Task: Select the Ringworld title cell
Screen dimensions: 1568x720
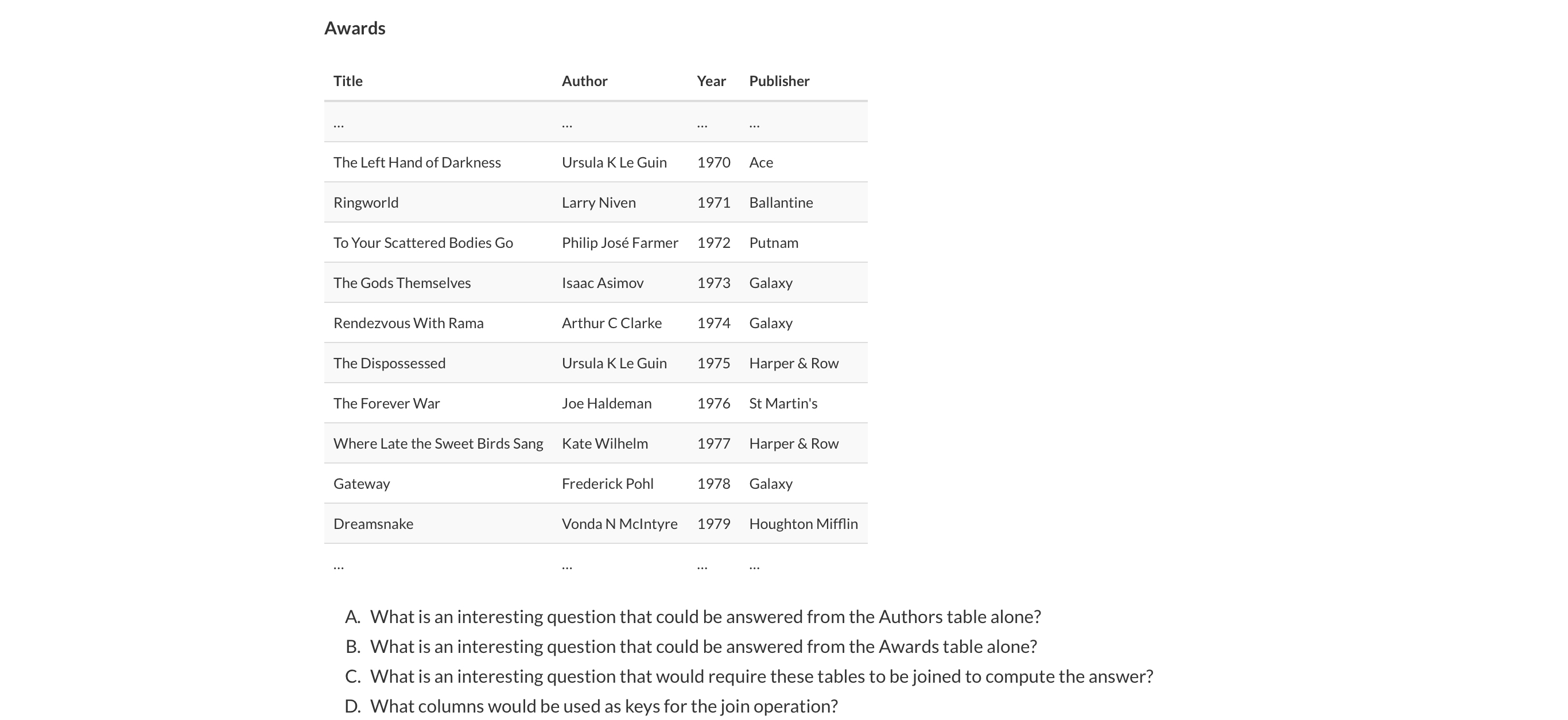Action: tap(366, 203)
